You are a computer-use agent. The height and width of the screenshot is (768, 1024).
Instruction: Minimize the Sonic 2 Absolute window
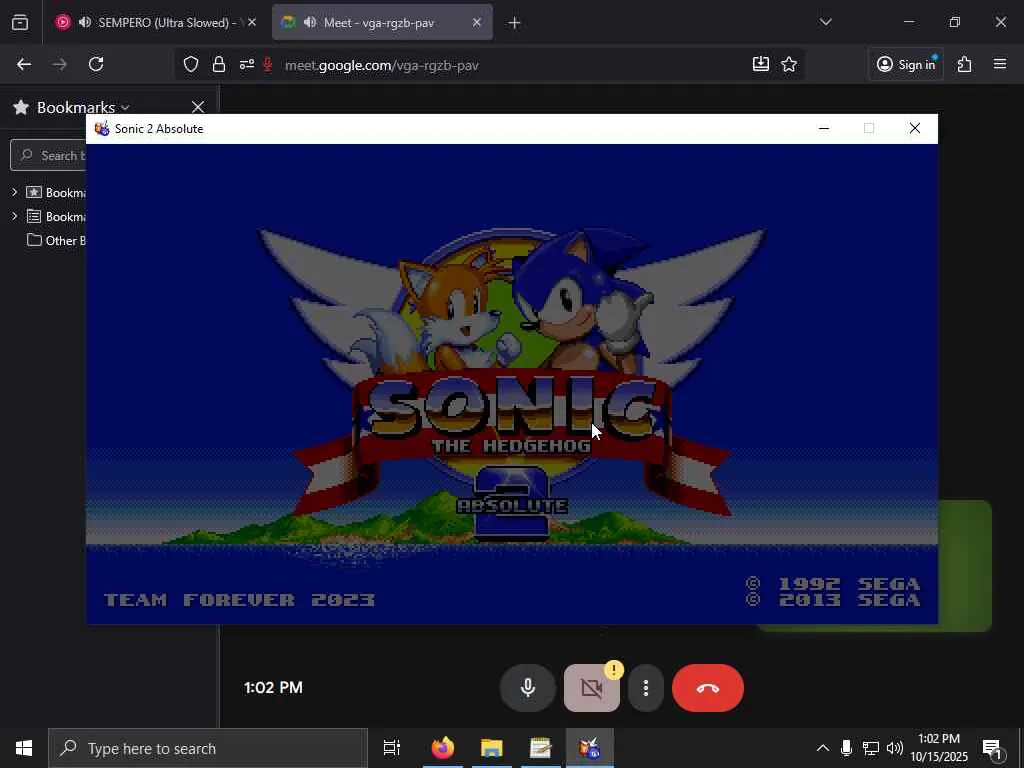[x=824, y=129]
